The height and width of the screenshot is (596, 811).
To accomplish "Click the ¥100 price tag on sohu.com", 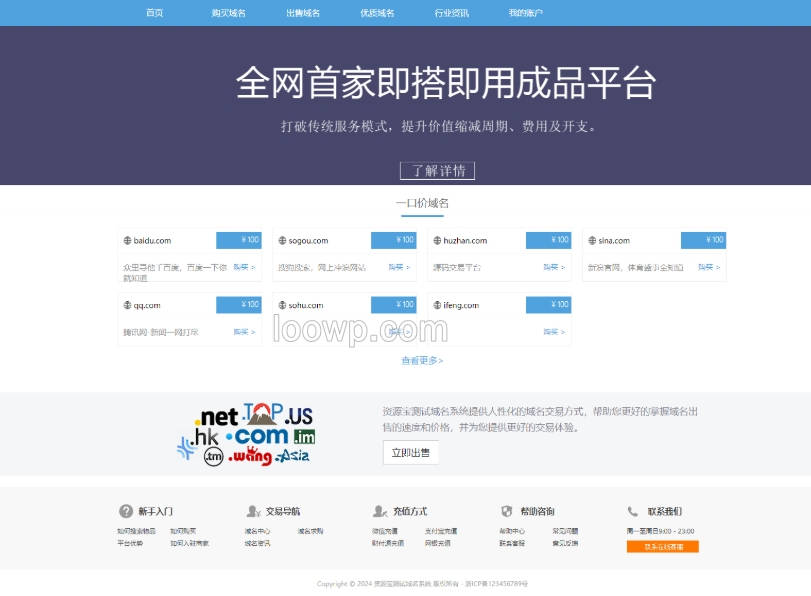I will [394, 305].
